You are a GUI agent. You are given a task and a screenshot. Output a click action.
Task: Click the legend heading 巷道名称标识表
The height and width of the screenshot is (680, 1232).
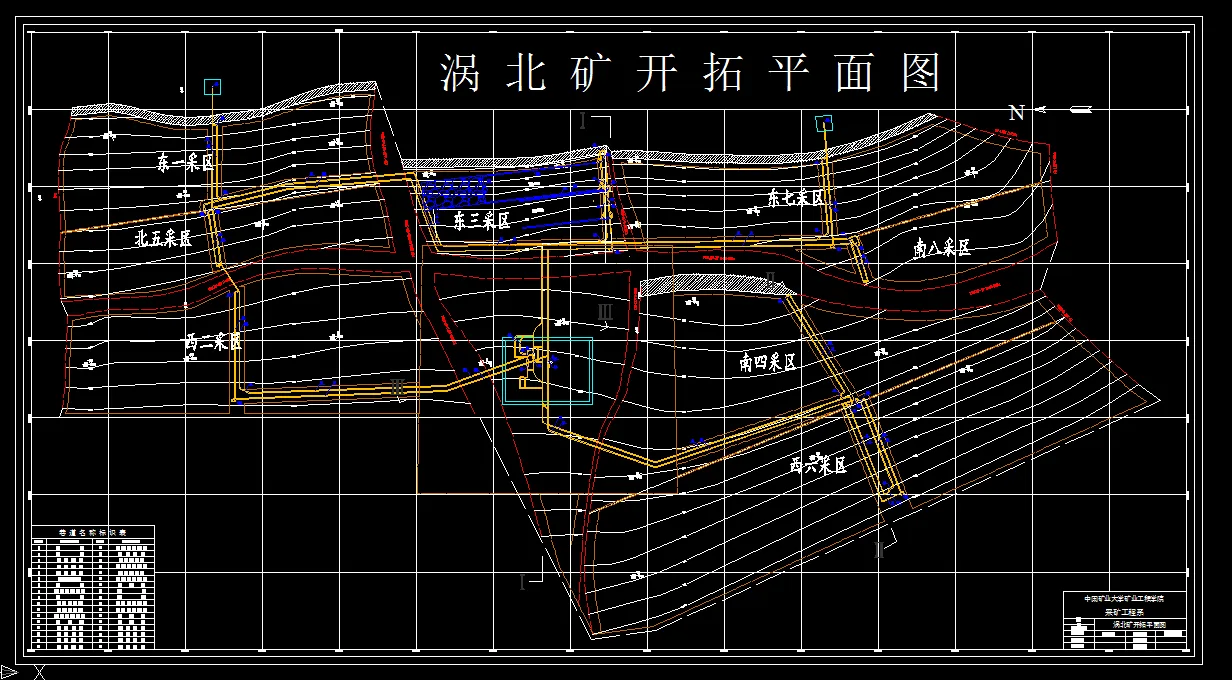coord(93,532)
